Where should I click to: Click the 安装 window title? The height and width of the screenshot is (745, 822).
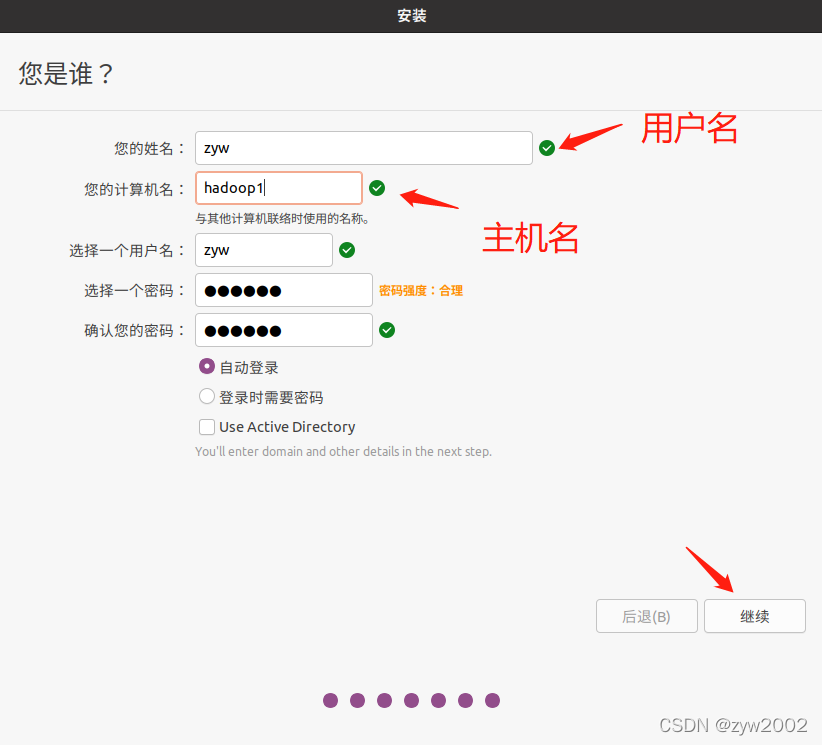(412, 16)
